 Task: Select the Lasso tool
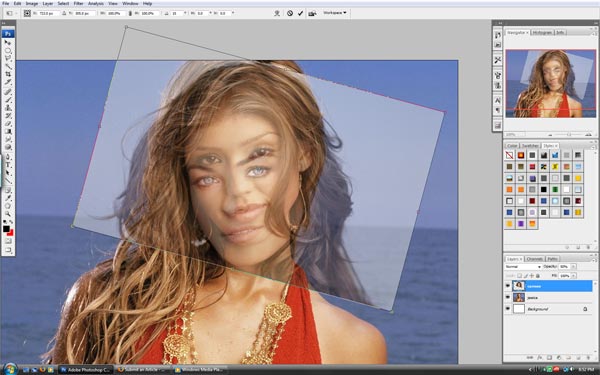pos(8,58)
